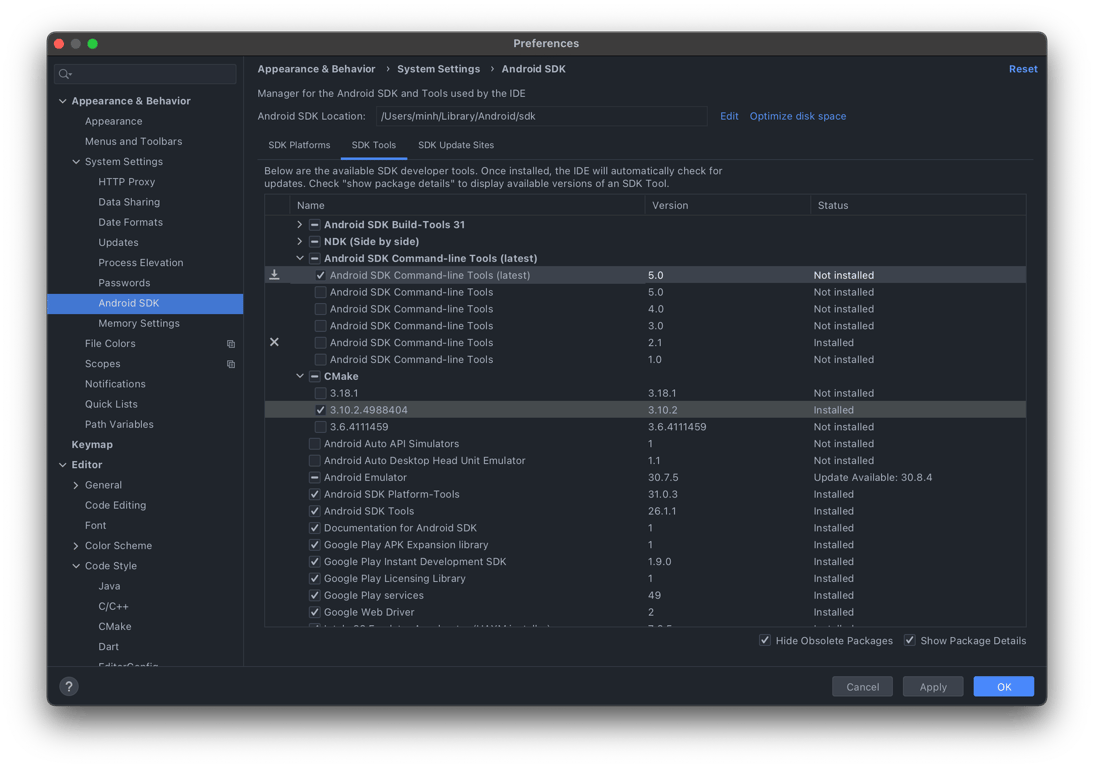Click the Status column header
The width and height of the screenshot is (1094, 768).
point(918,205)
